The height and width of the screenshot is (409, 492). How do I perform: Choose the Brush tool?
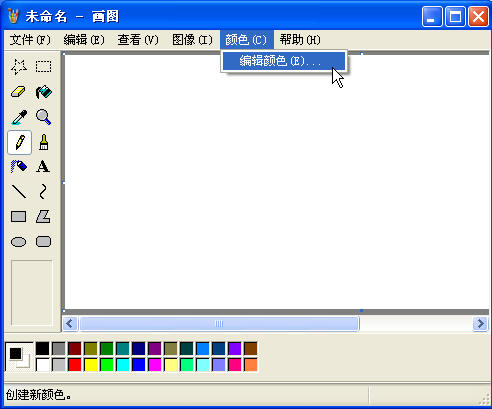(43, 142)
